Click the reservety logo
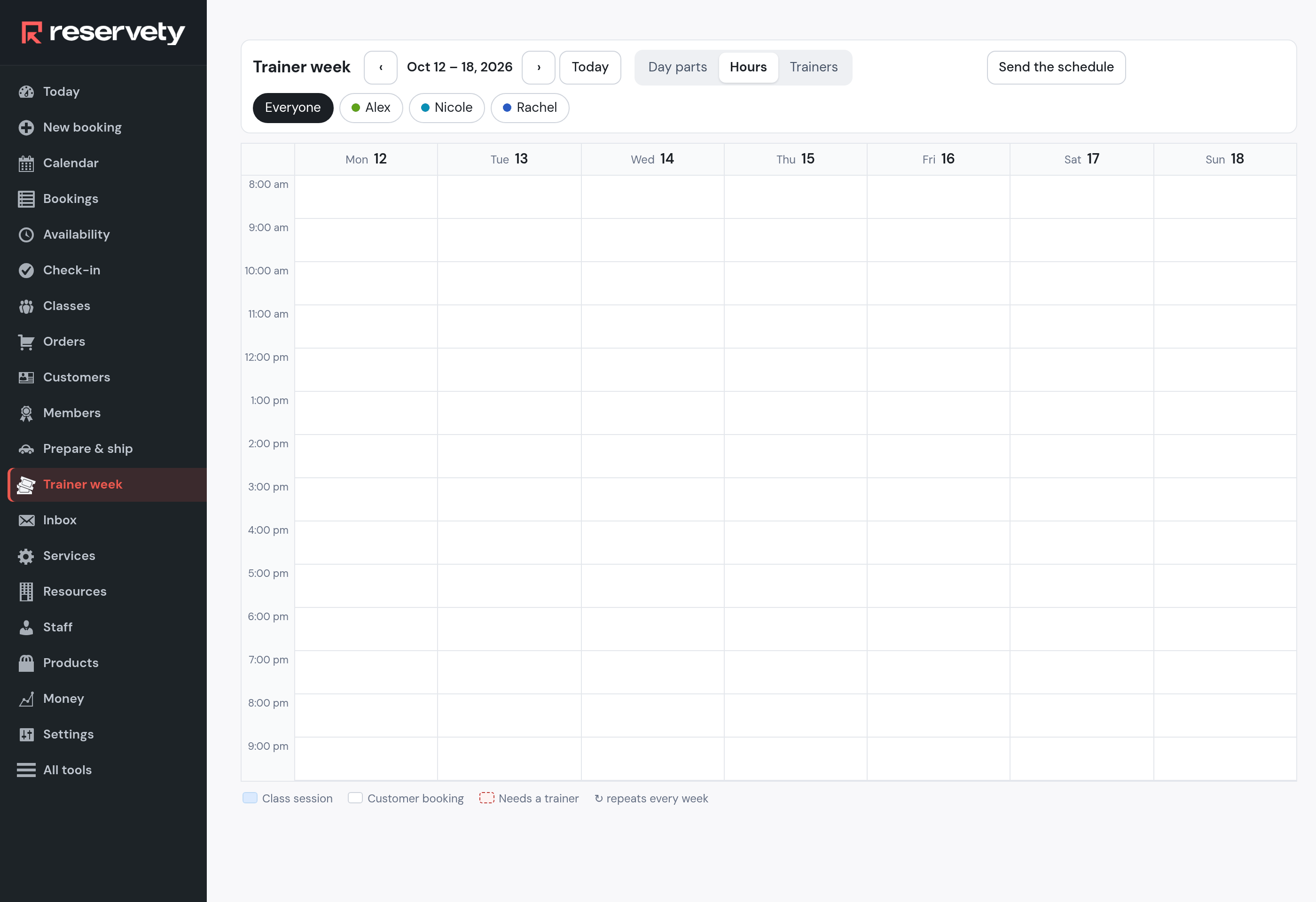Screen dimensions: 1316x902 coord(103,32)
